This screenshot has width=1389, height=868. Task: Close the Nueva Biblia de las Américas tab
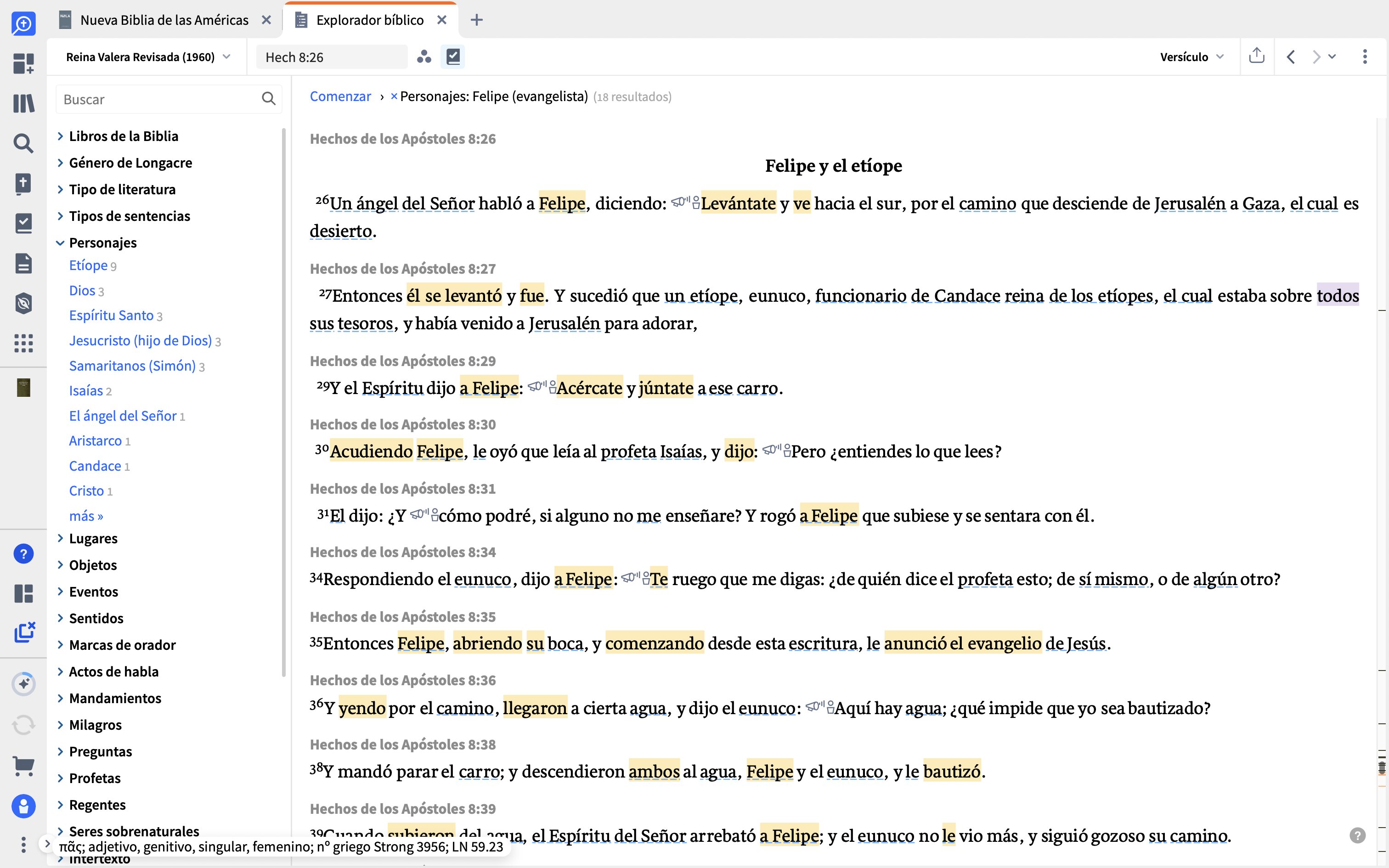click(266, 20)
